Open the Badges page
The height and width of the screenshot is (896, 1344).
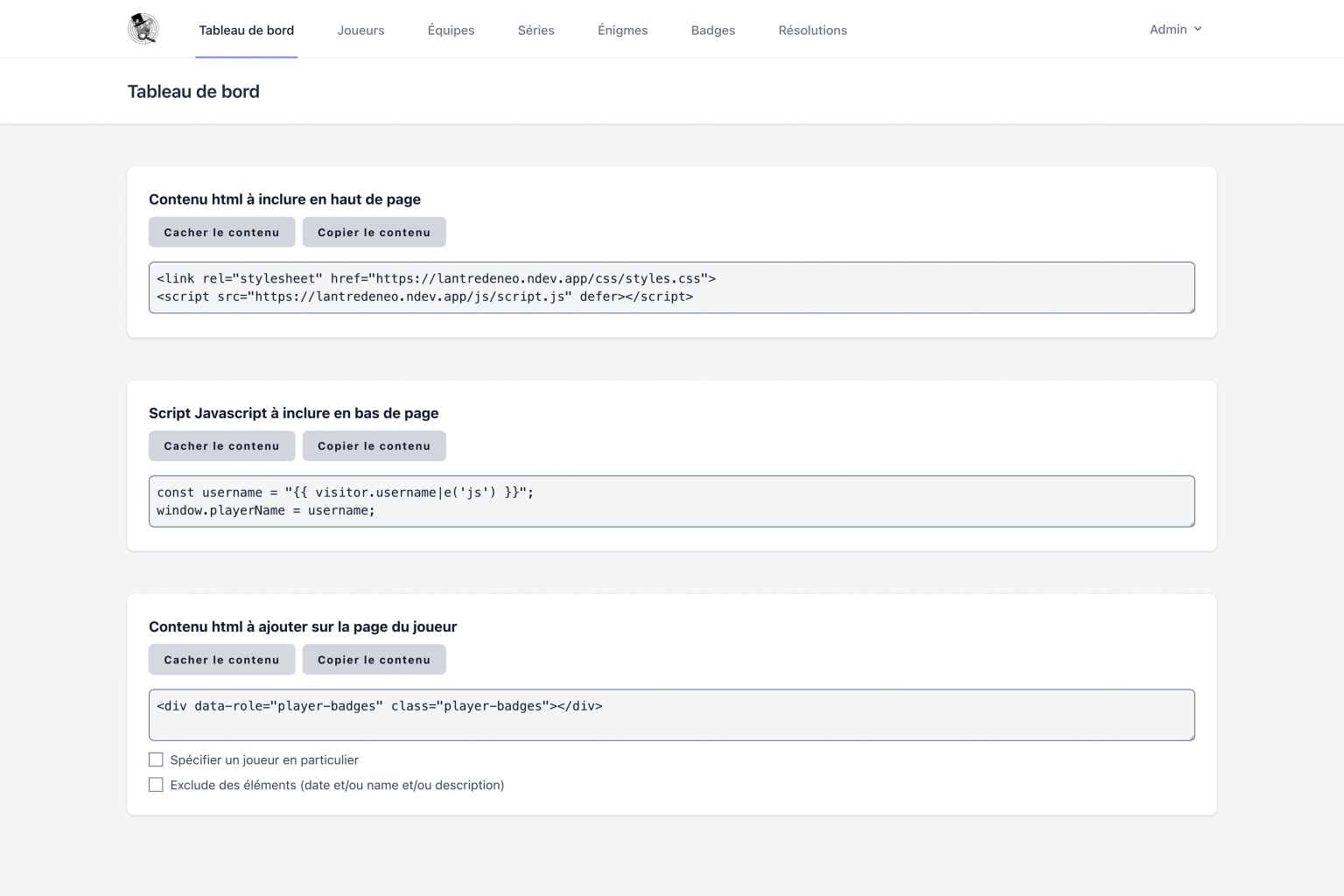pos(712,30)
